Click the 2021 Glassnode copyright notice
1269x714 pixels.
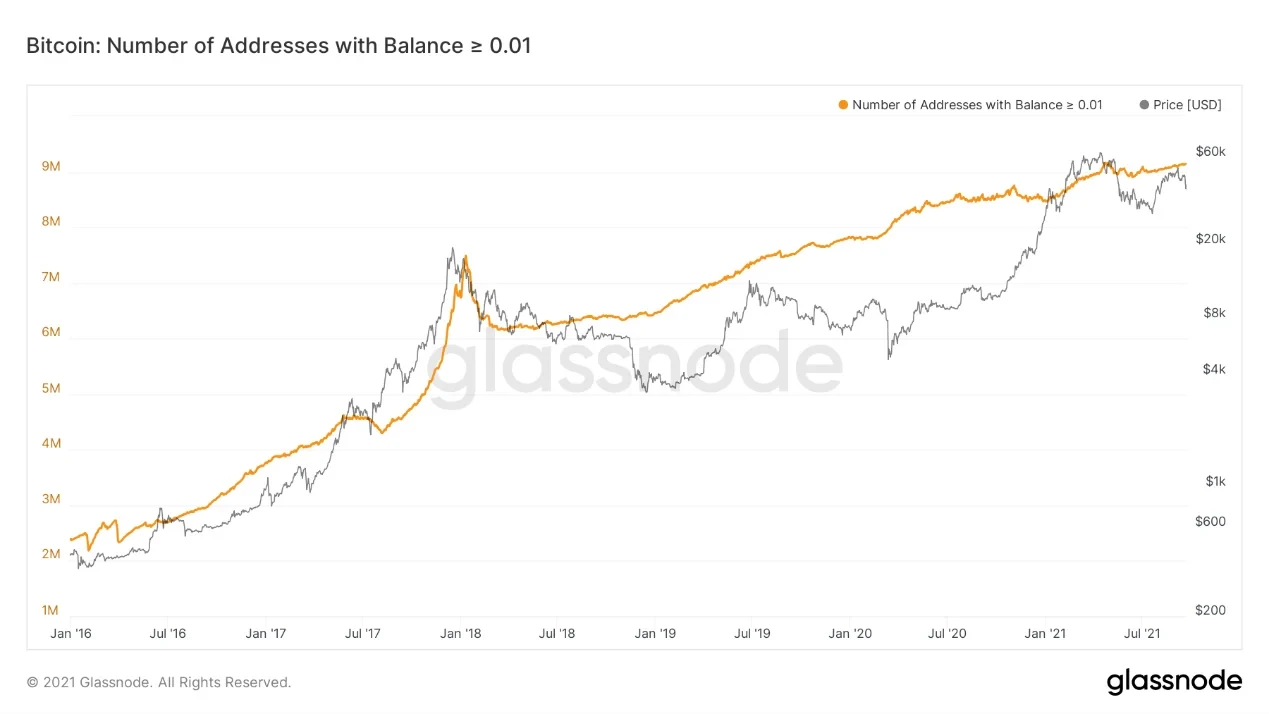click(159, 682)
